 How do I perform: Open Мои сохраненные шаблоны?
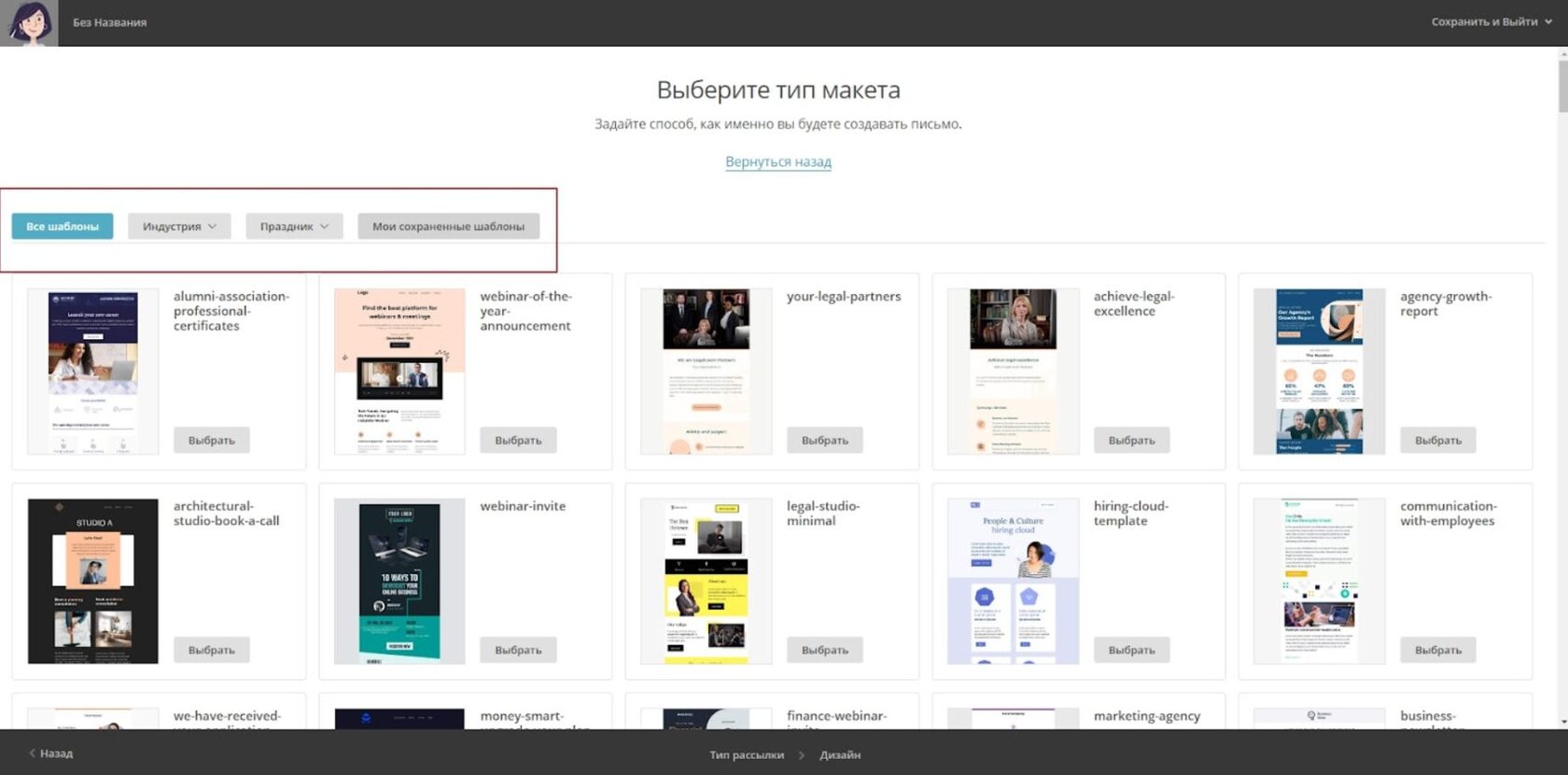point(448,226)
